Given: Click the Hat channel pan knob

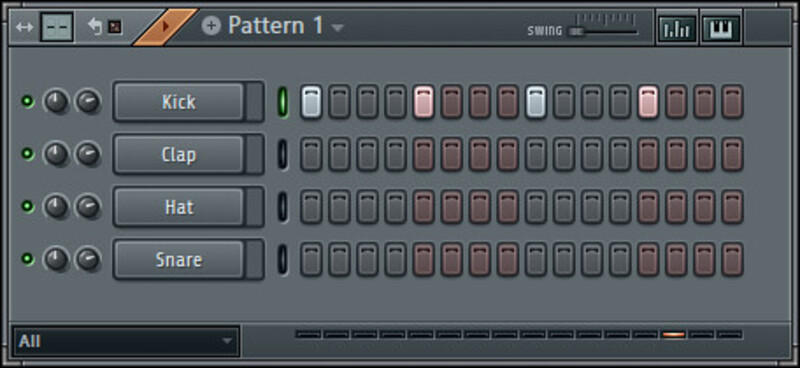Looking at the screenshot, I should point(56,206).
